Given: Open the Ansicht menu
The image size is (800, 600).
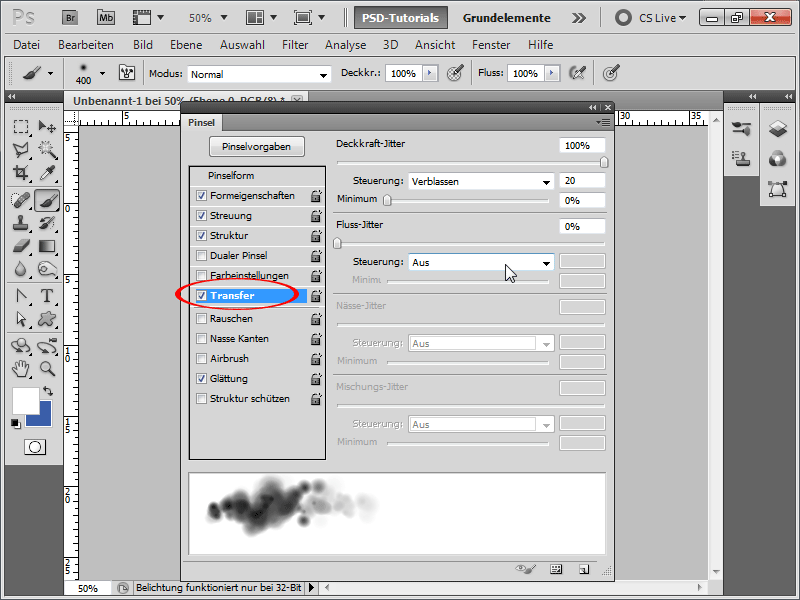Looking at the screenshot, I should 435,45.
